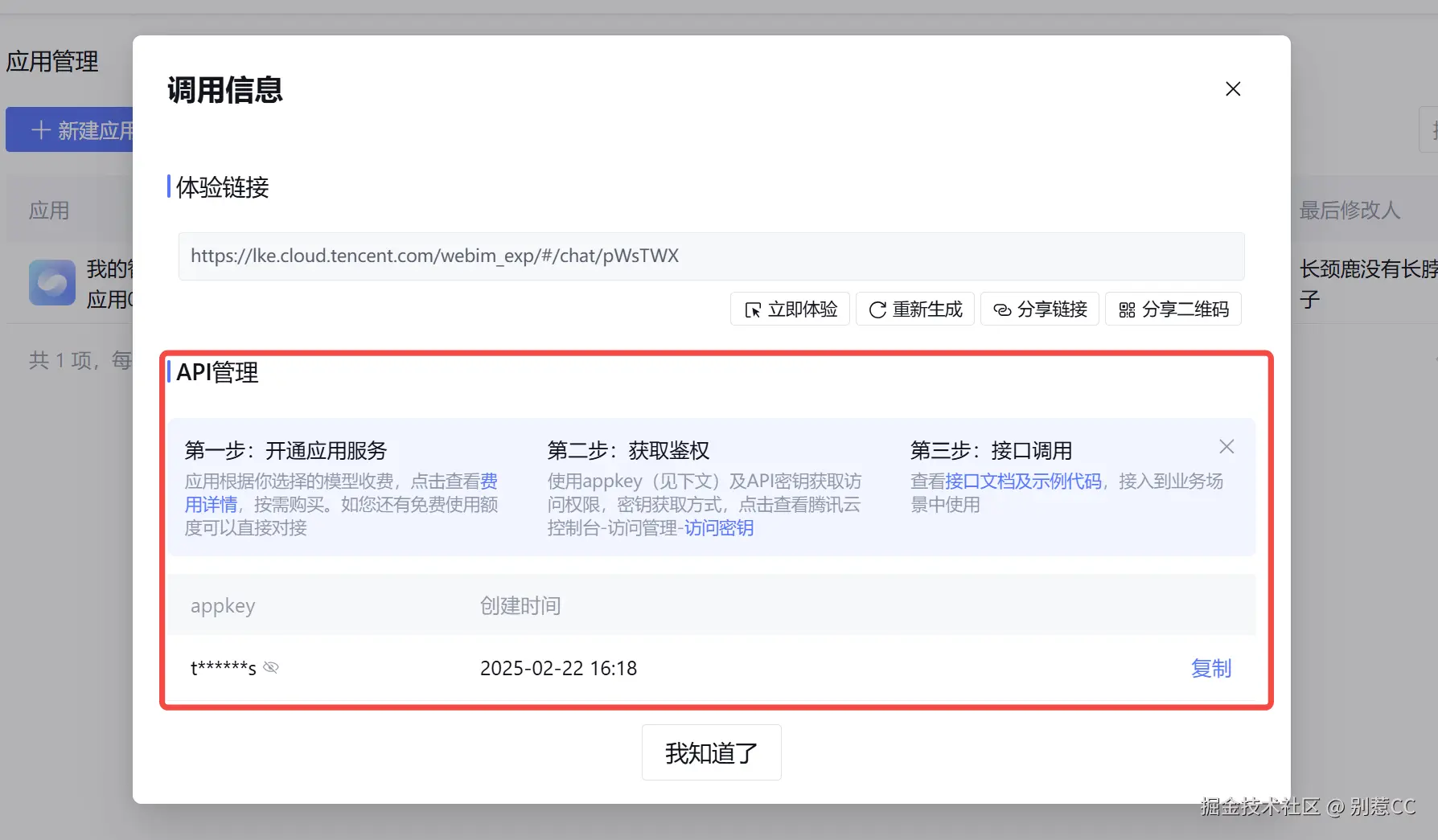Reveal the hidden appkey with eye icon
The image size is (1438, 840).
tap(271, 668)
